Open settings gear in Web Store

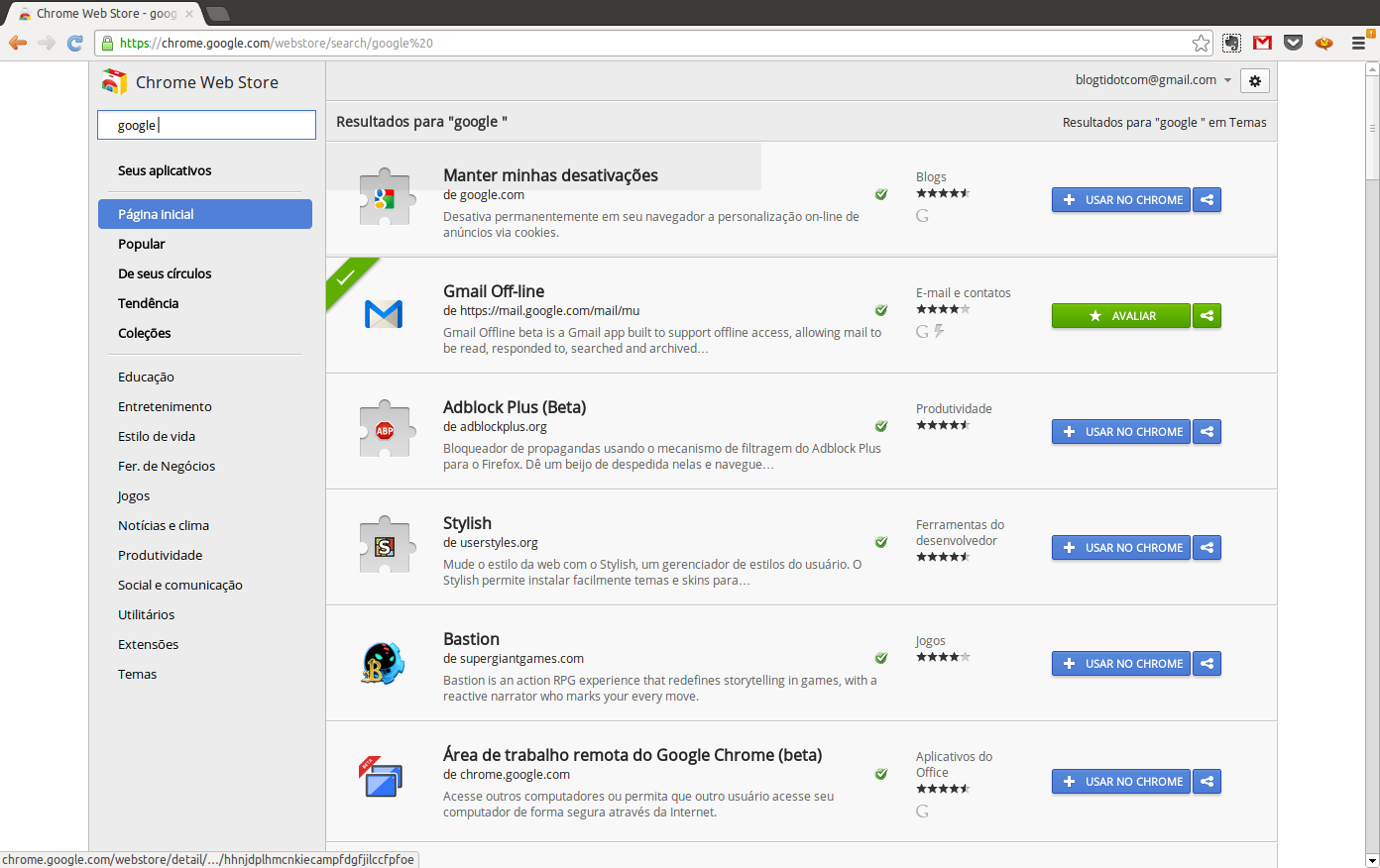[x=1255, y=80]
